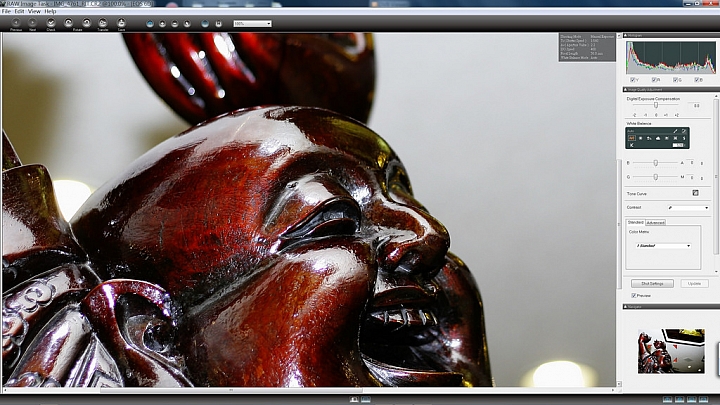Open the Tone Curve editor icon
The image size is (720, 405).
coord(695,193)
